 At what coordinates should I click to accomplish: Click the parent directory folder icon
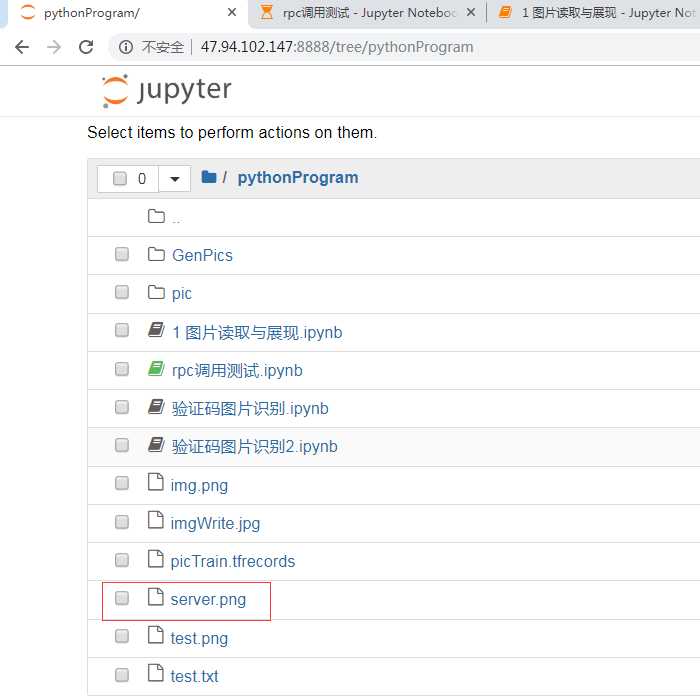(156, 216)
